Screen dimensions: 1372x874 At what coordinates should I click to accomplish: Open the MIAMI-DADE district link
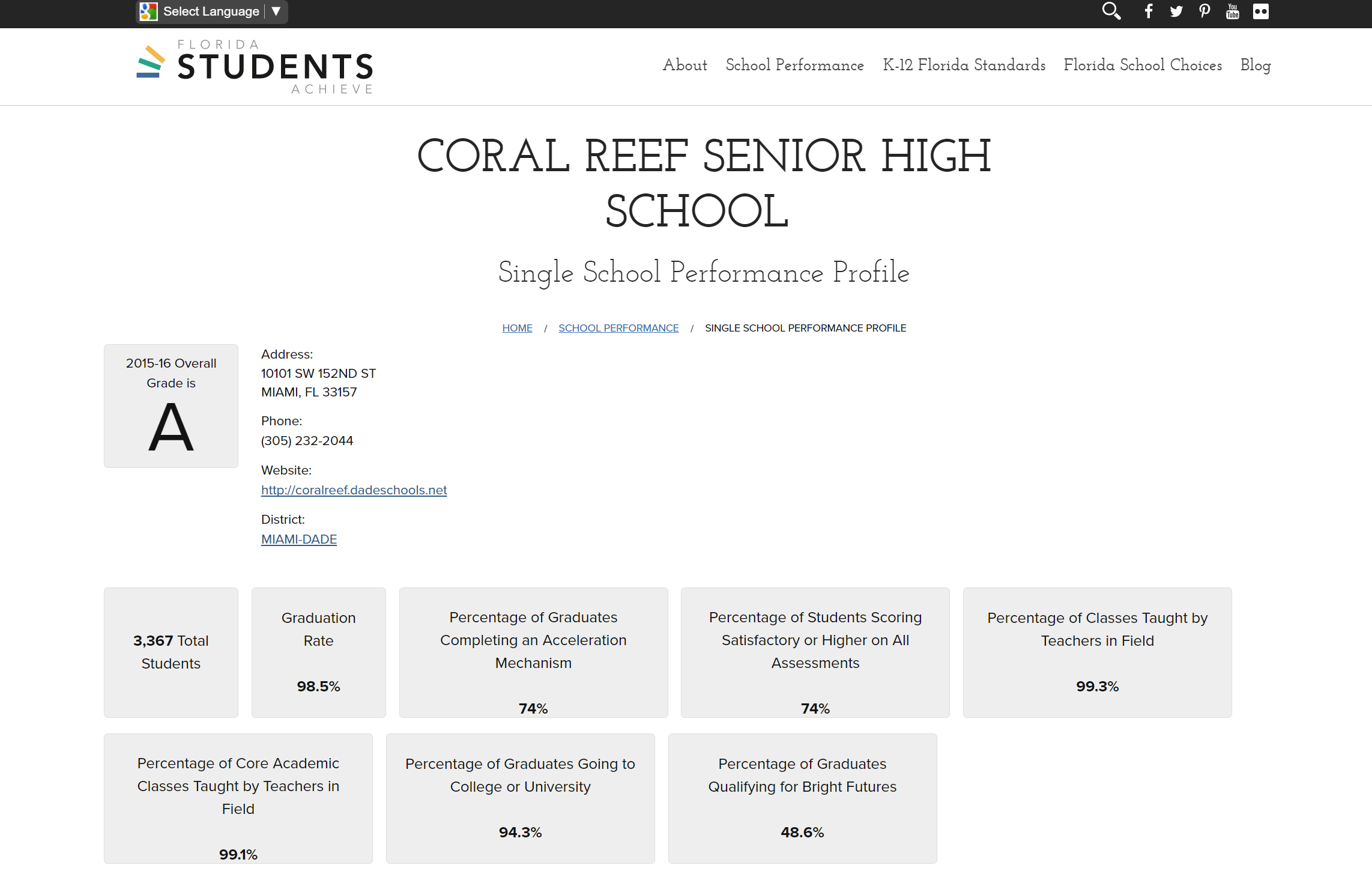[299, 539]
